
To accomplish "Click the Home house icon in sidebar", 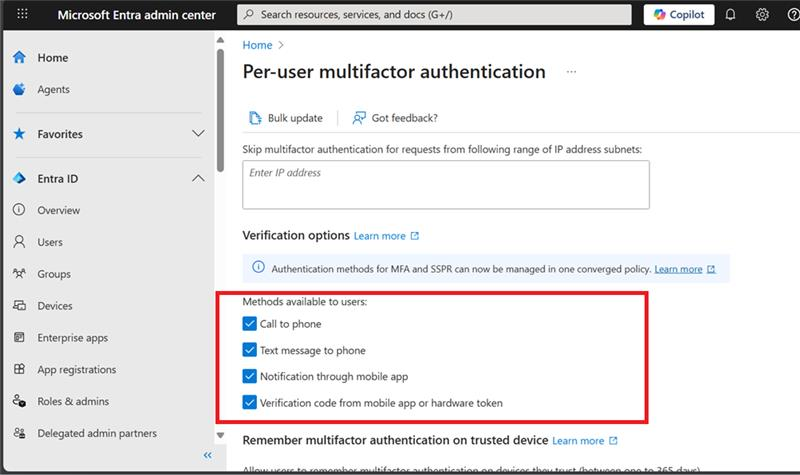I will (19, 57).
